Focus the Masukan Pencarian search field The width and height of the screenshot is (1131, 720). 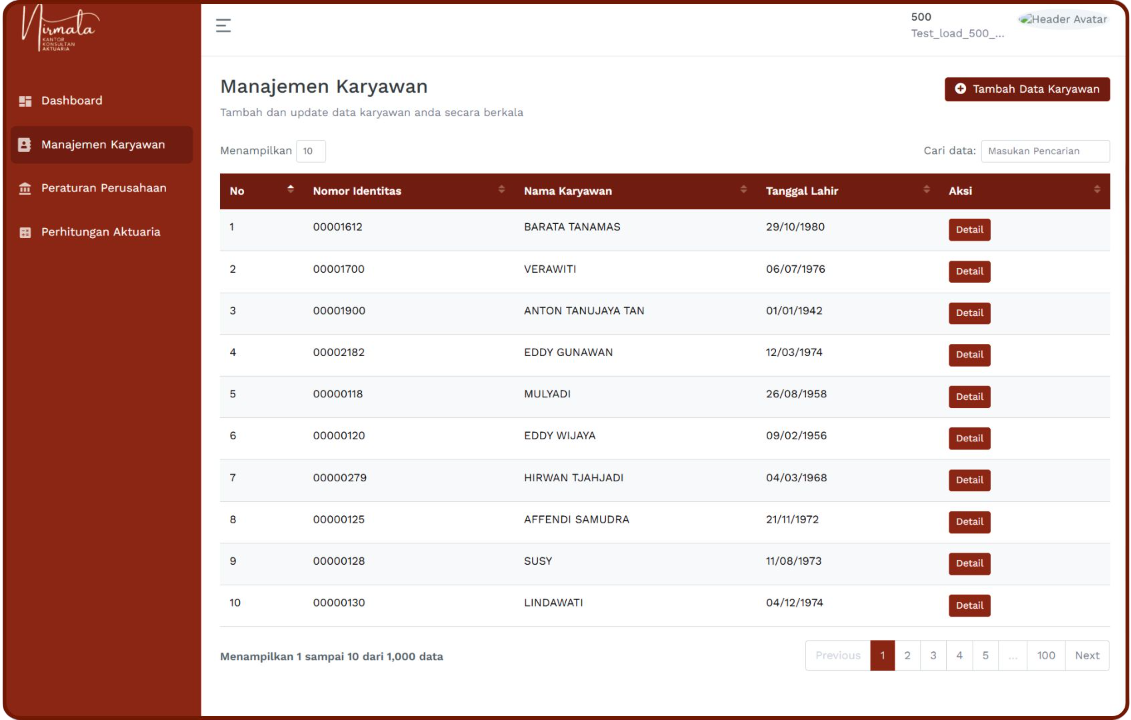coord(1044,151)
